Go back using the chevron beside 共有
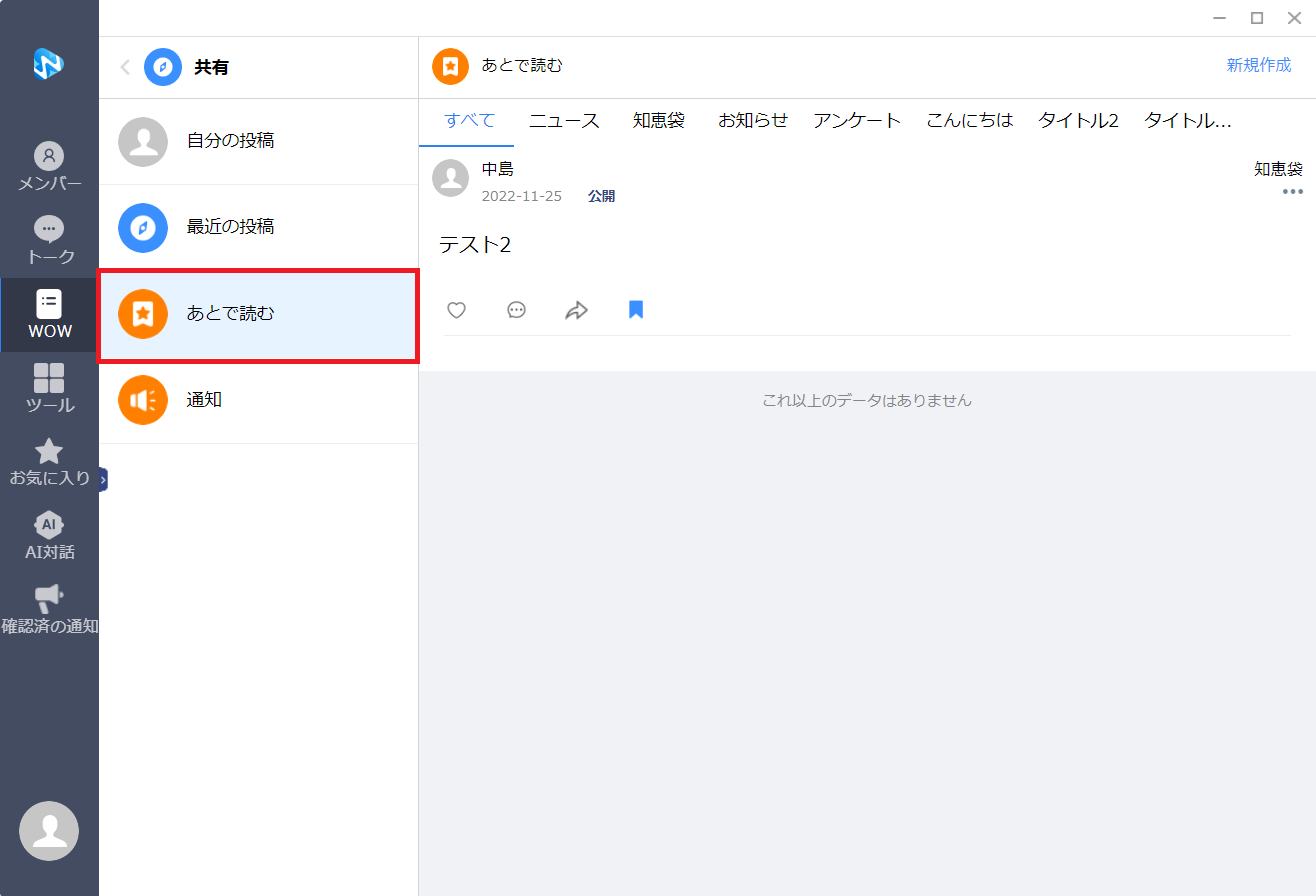1316x896 pixels. (125, 67)
